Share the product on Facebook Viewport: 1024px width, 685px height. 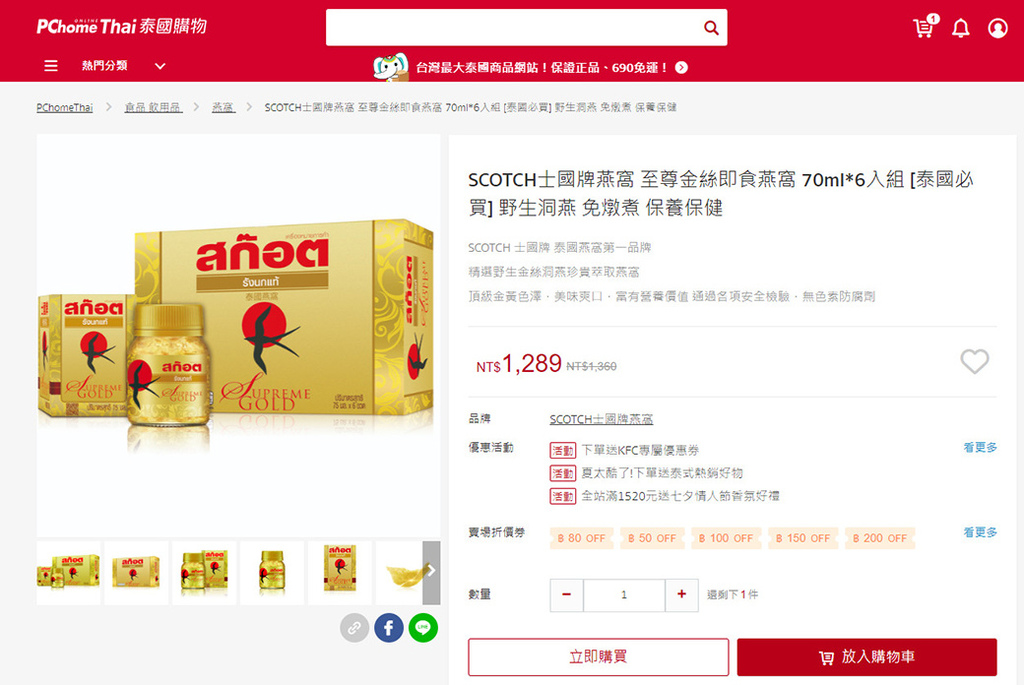tap(389, 628)
